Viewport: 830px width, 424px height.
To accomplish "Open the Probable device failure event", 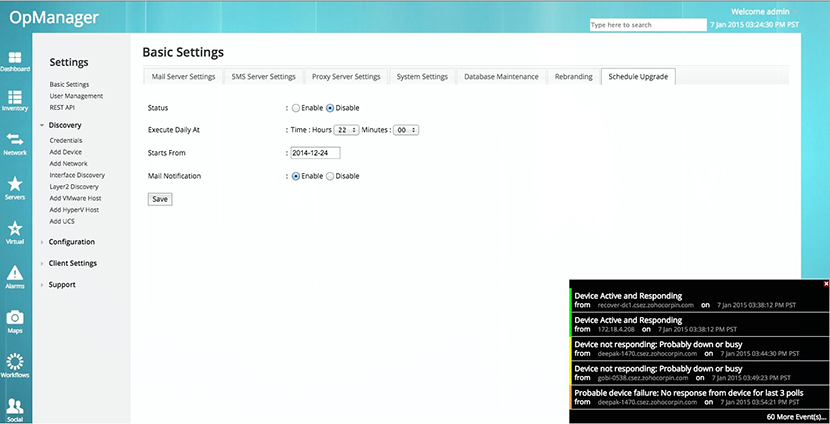I will pos(699,398).
